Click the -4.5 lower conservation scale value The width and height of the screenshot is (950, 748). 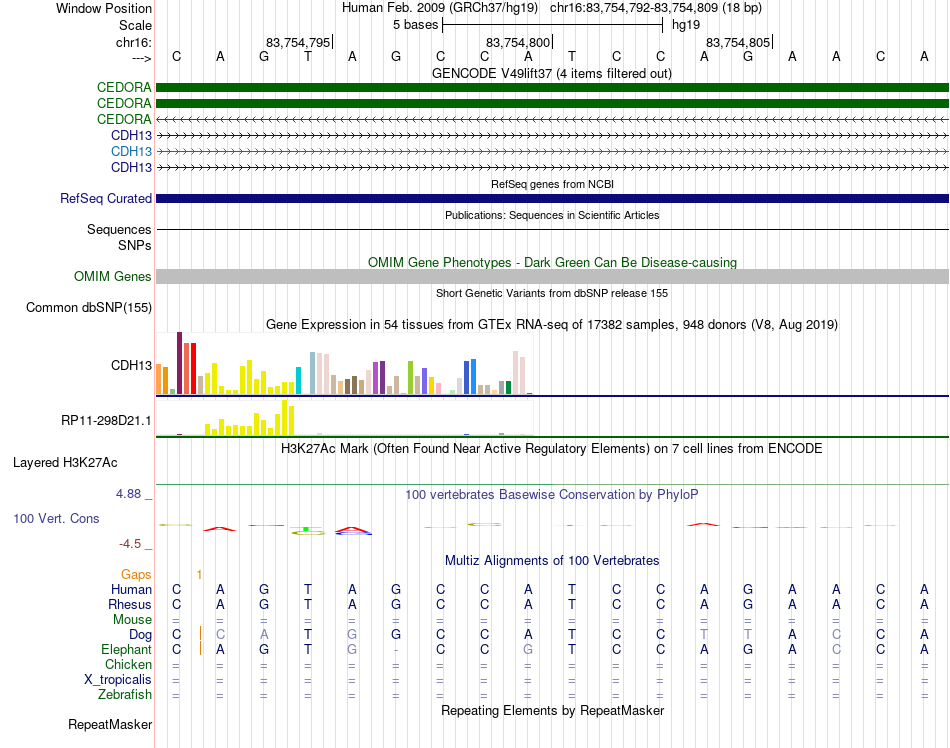point(130,544)
